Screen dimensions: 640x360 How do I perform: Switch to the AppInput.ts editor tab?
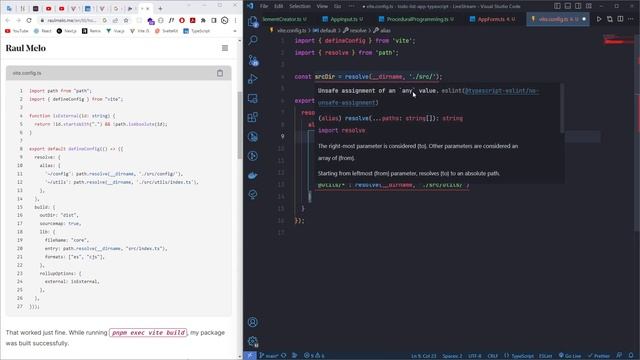344,19
